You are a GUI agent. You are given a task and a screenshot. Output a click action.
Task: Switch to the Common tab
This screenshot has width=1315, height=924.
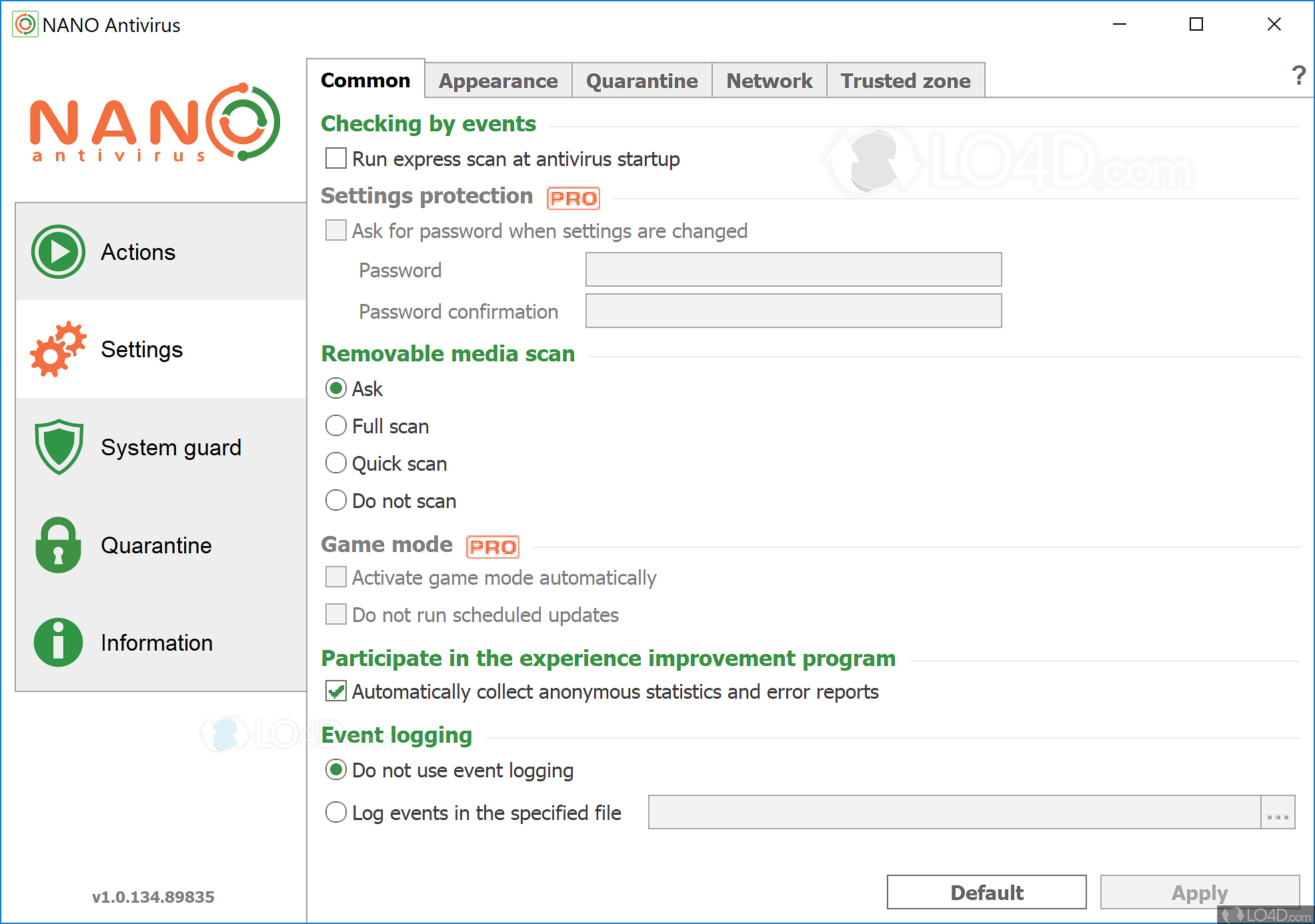(x=365, y=80)
